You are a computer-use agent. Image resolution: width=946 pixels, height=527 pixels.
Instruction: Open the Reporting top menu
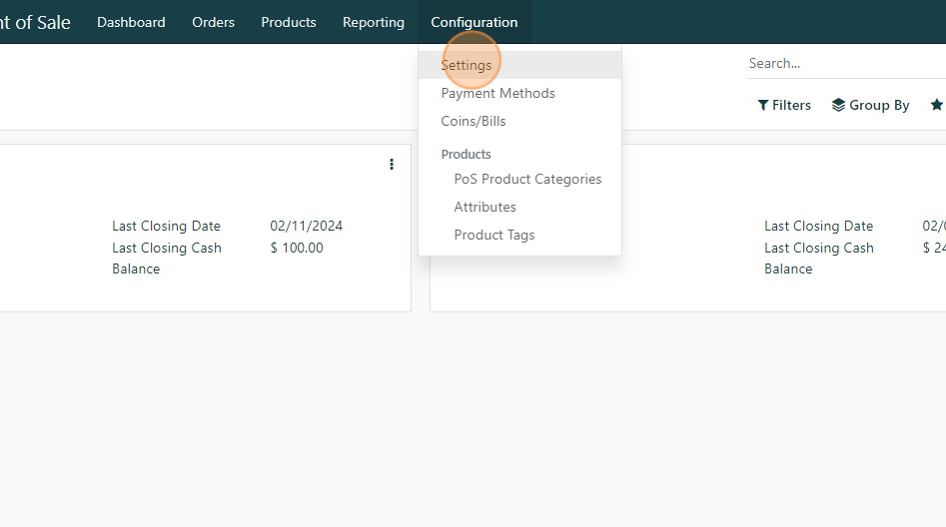(x=373, y=22)
